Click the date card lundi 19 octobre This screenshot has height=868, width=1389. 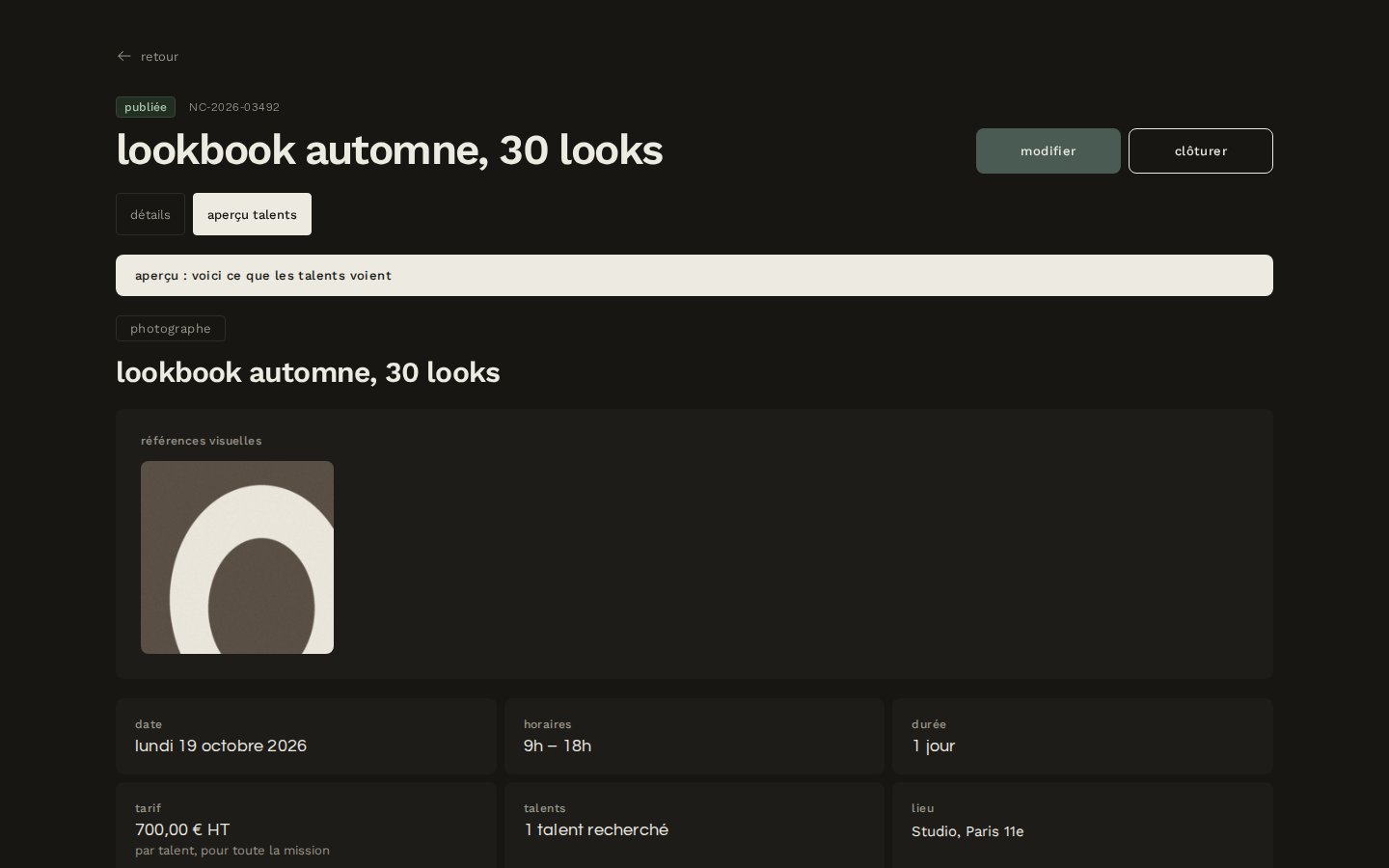tap(306, 736)
